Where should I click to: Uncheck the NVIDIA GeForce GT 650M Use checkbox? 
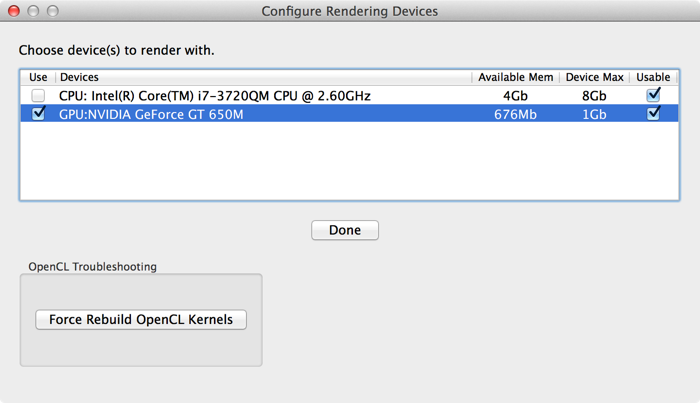click(38, 113)
